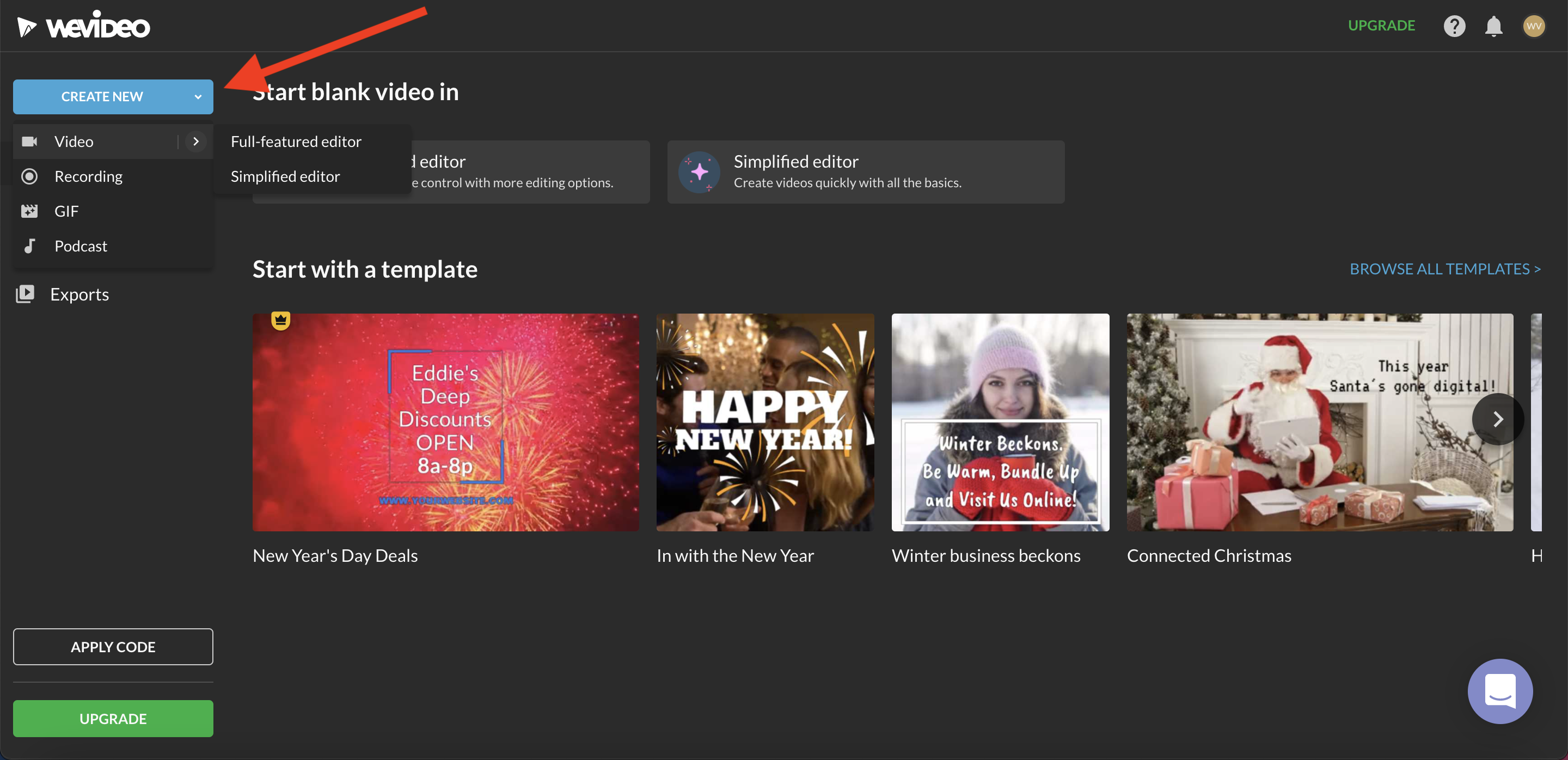Screen dimensions: 1568x760
Task: Click the 'In with the New Year' title
Action: coord(736,555)
